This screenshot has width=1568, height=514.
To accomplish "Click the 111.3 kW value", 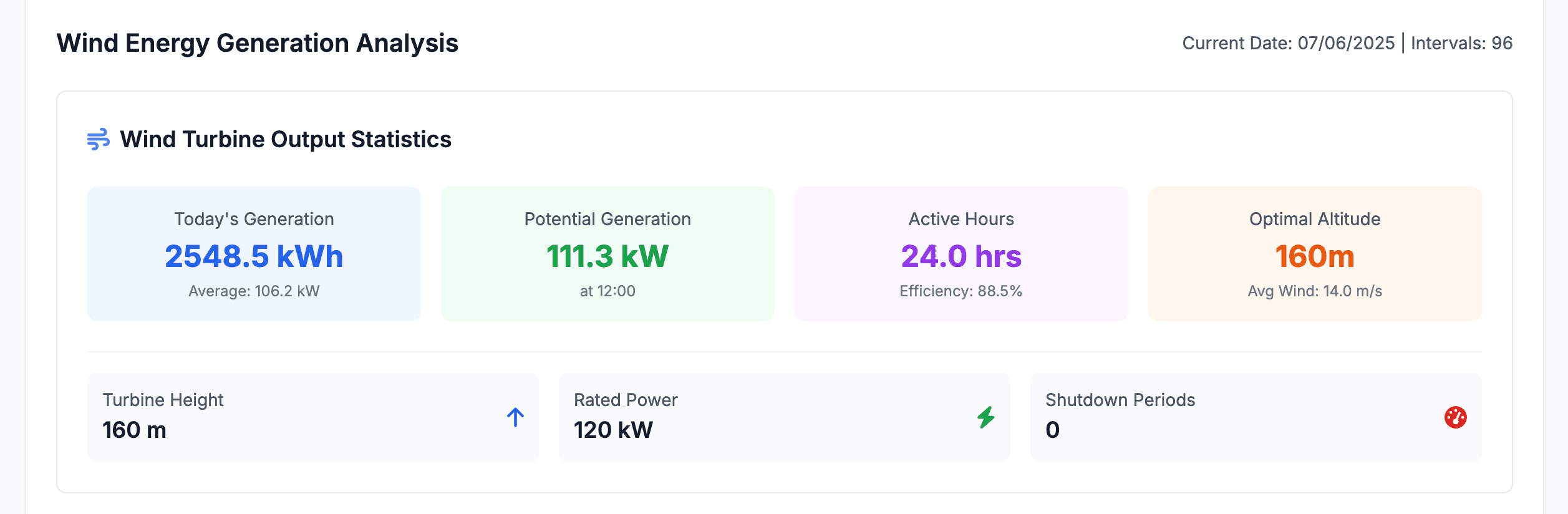I will (607, 256).
